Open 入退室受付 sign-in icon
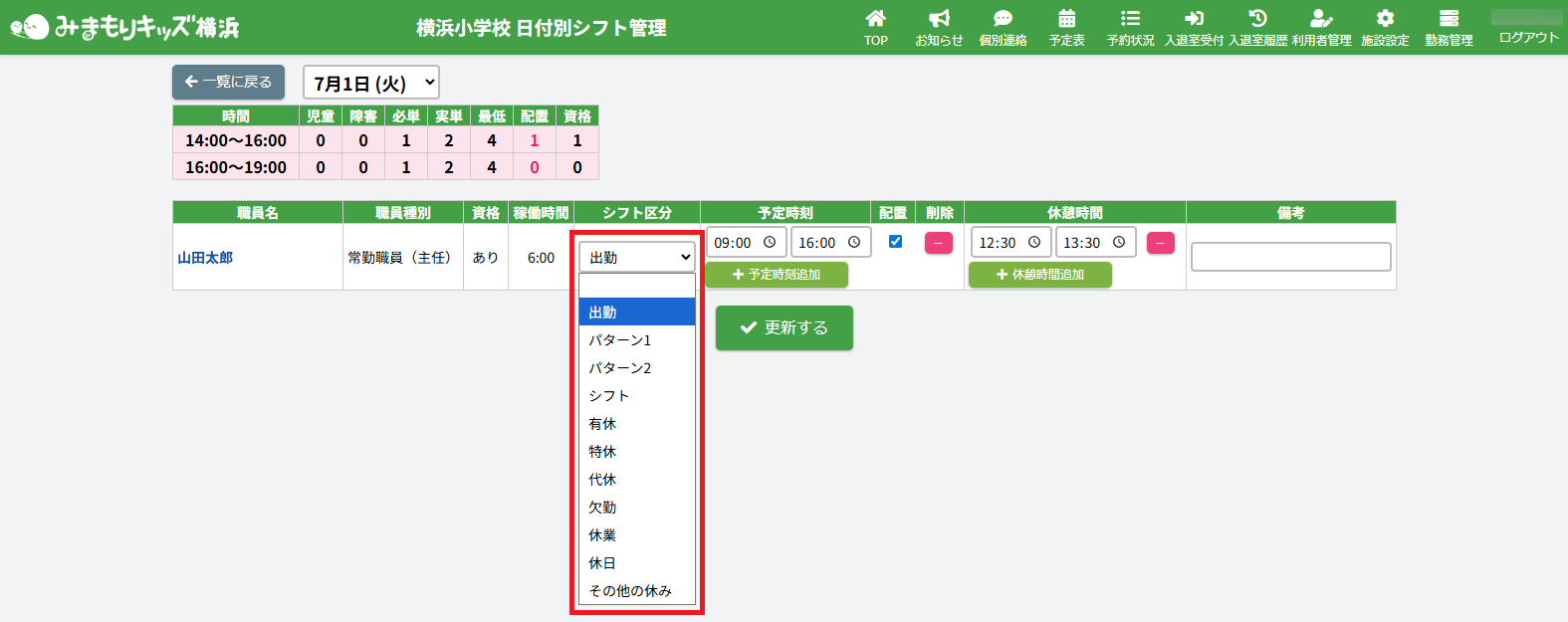The height and width of the screenshot is (622, 1568). click(1194, 19)
